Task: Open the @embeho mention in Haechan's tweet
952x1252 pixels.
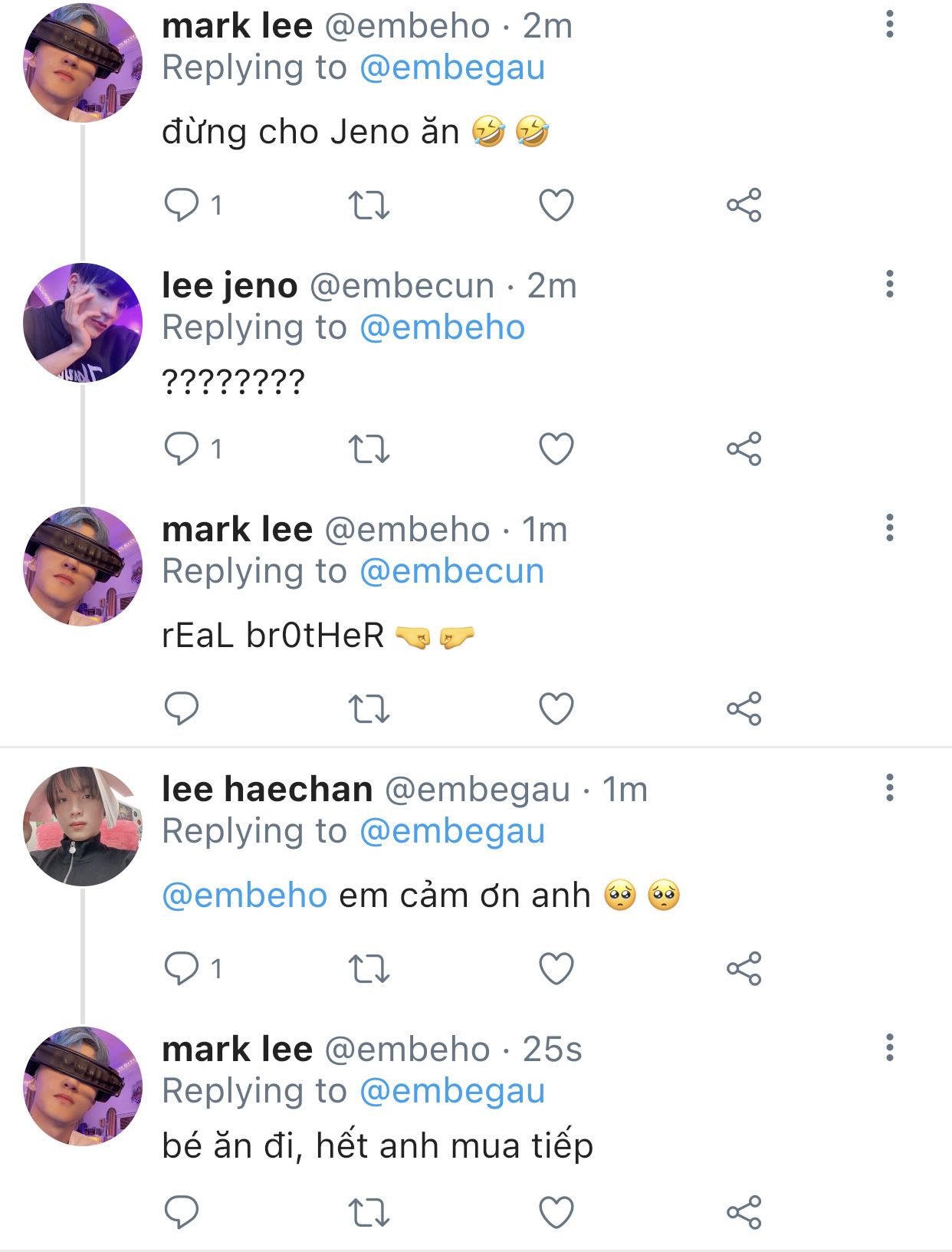Action: pyautogui.click(x=245, y=895)
